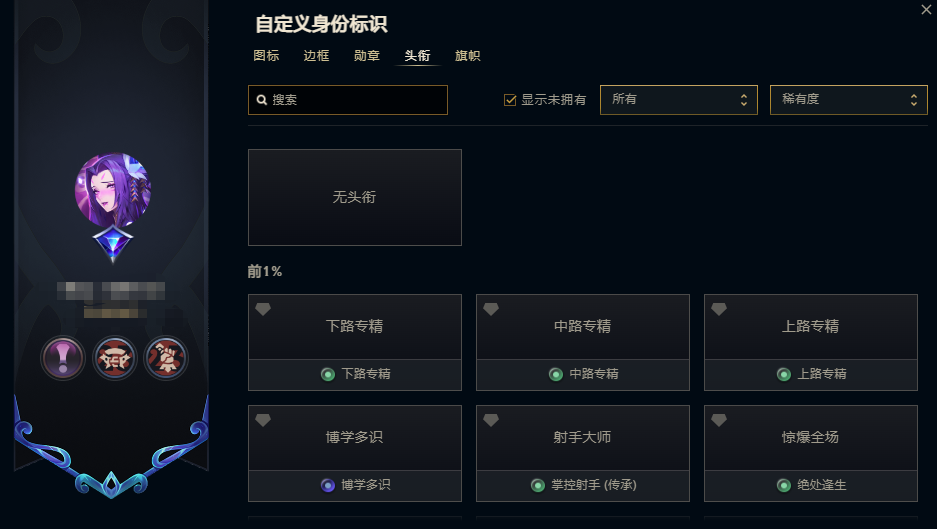Toggle the 显示未拥有 checkbox
This screenshot has height=529, width=937.
(510, 100)
